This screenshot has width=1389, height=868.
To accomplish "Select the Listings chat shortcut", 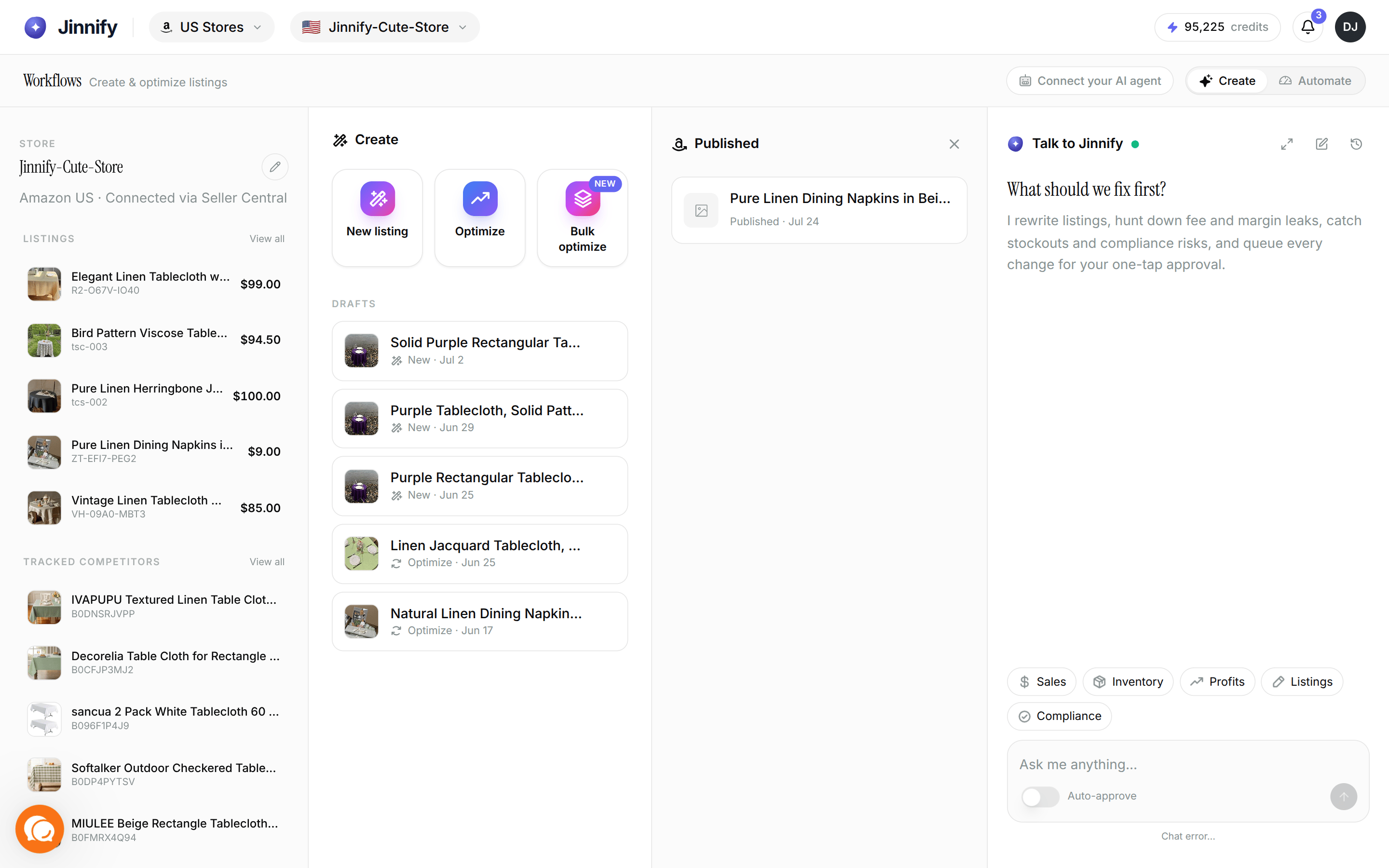I will (x=1302, y=681).
